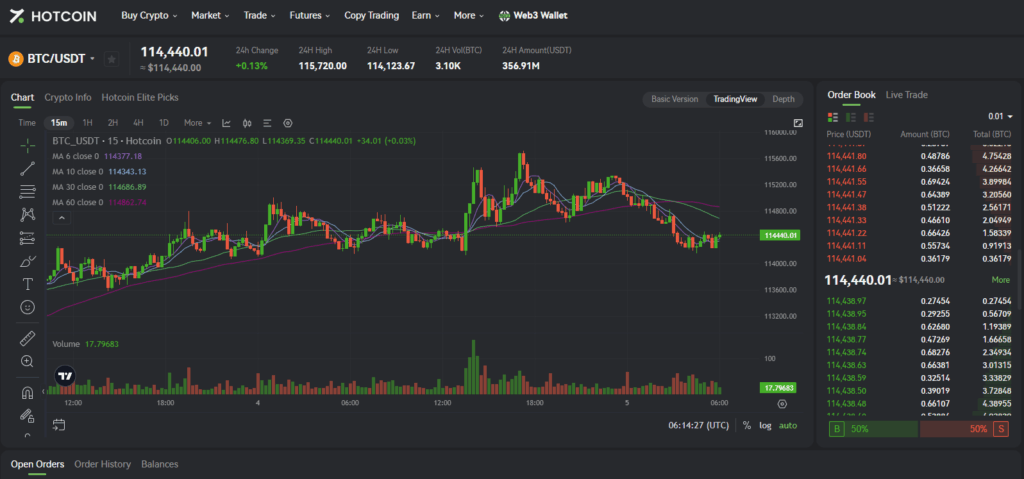Screen dimensions: 1024x479
Task: Select the text annotation tool
Action: click(x=27, y=284)
